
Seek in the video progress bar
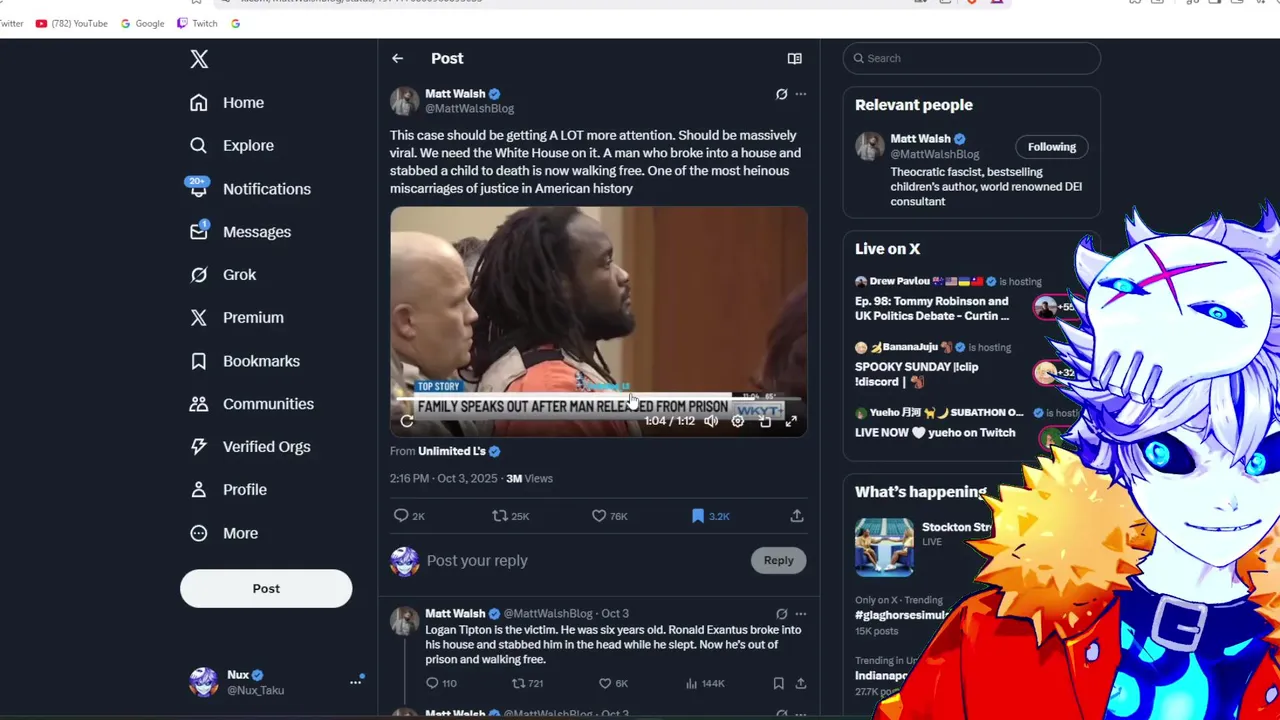(x=598, y=398)
